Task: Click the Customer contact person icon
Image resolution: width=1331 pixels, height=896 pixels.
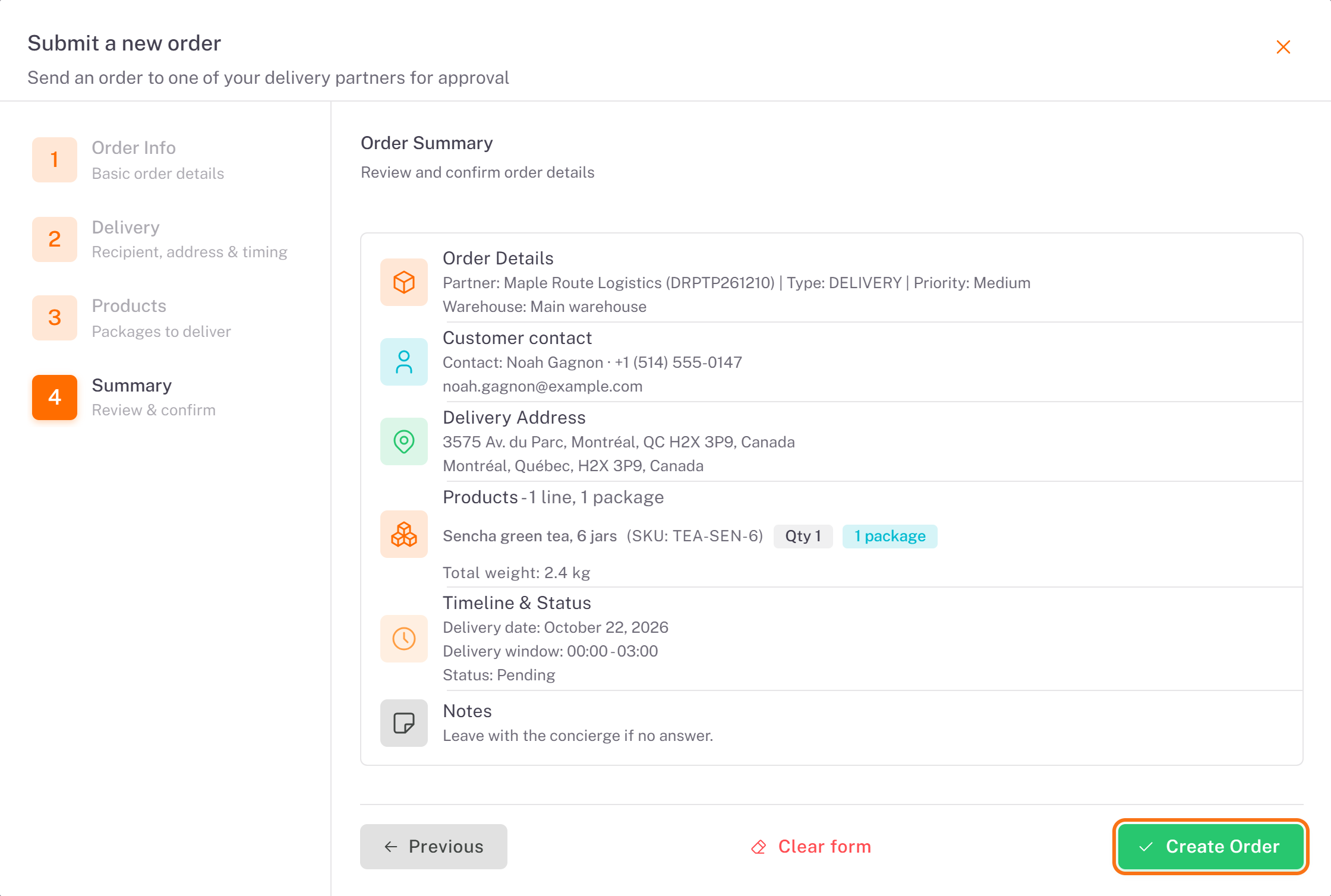Action: pyautogui.click(x=404, y=362)
